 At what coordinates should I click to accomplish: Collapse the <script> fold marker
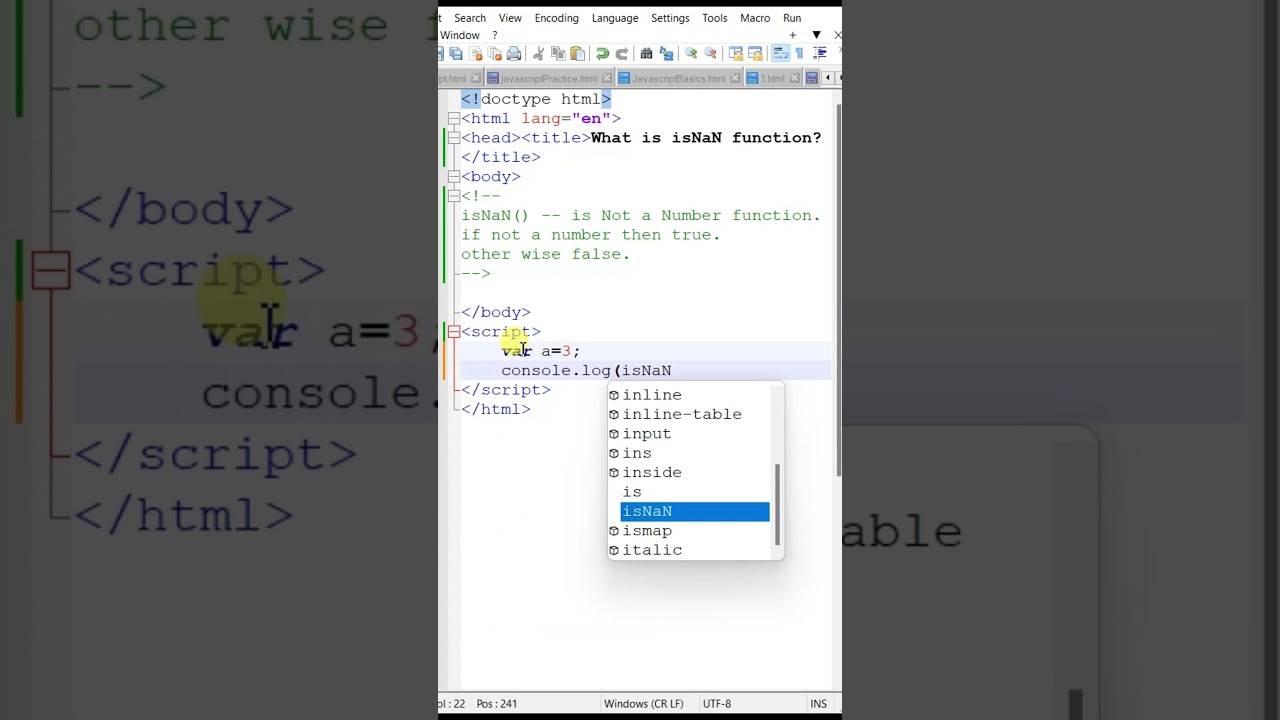click(453, 332)
